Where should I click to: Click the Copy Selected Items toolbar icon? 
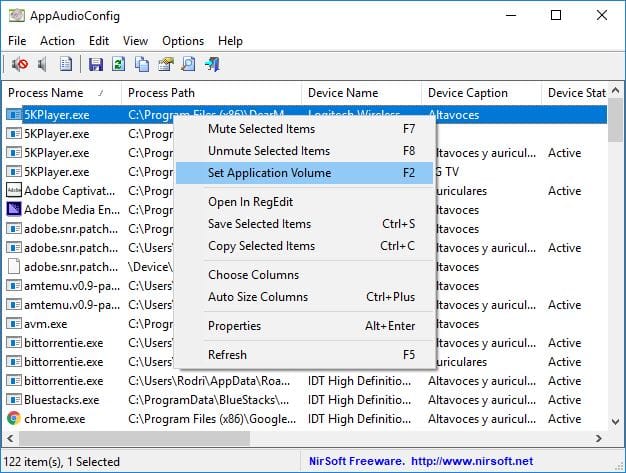142,64
